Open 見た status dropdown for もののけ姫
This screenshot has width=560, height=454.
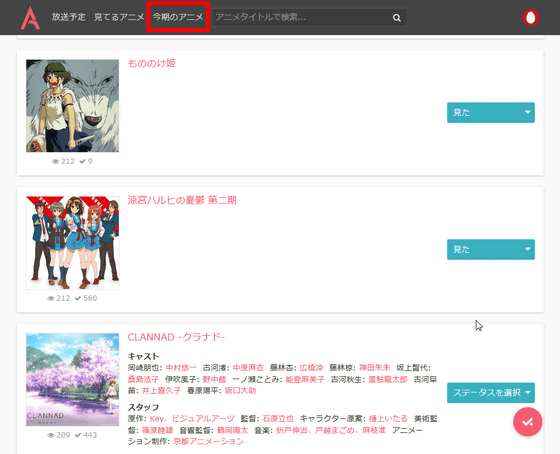coord(491,113)
